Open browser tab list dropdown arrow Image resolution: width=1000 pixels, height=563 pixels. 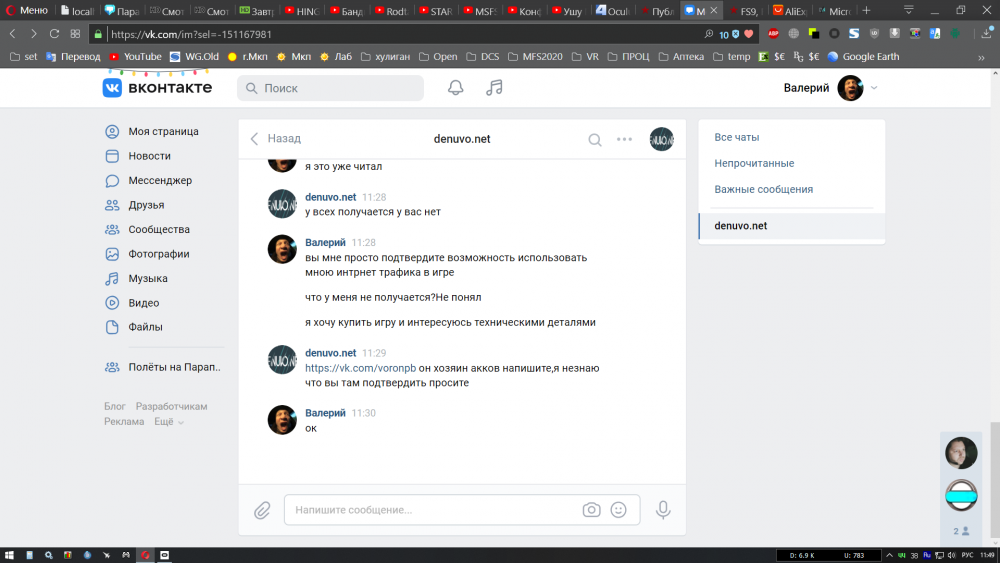909,10
